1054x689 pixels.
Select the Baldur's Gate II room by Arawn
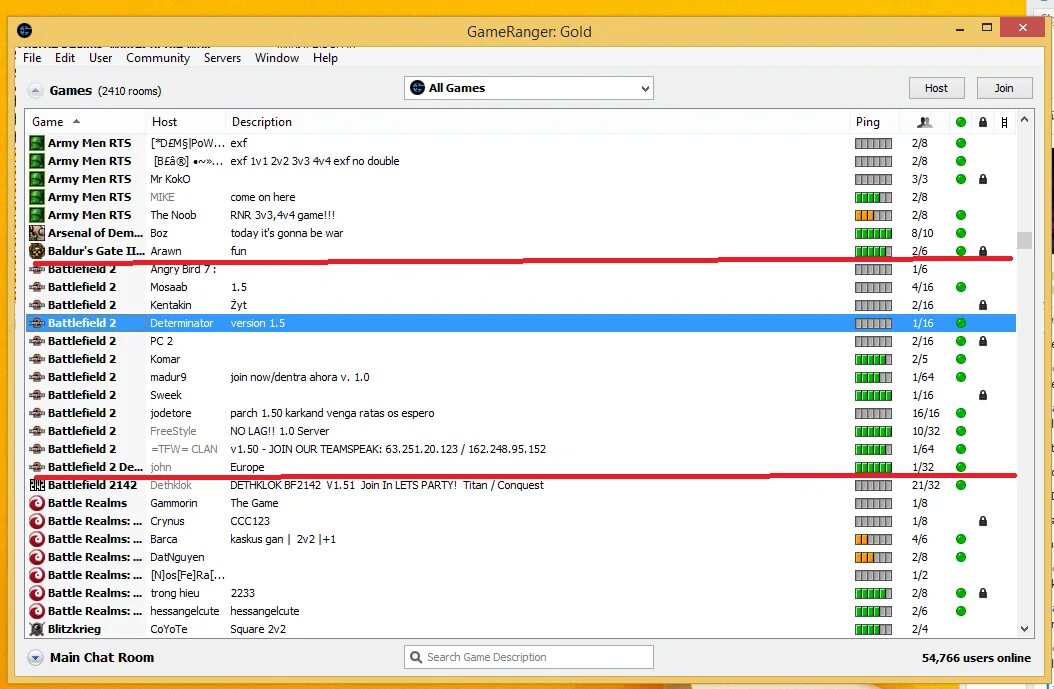click(x=521, y=251)
